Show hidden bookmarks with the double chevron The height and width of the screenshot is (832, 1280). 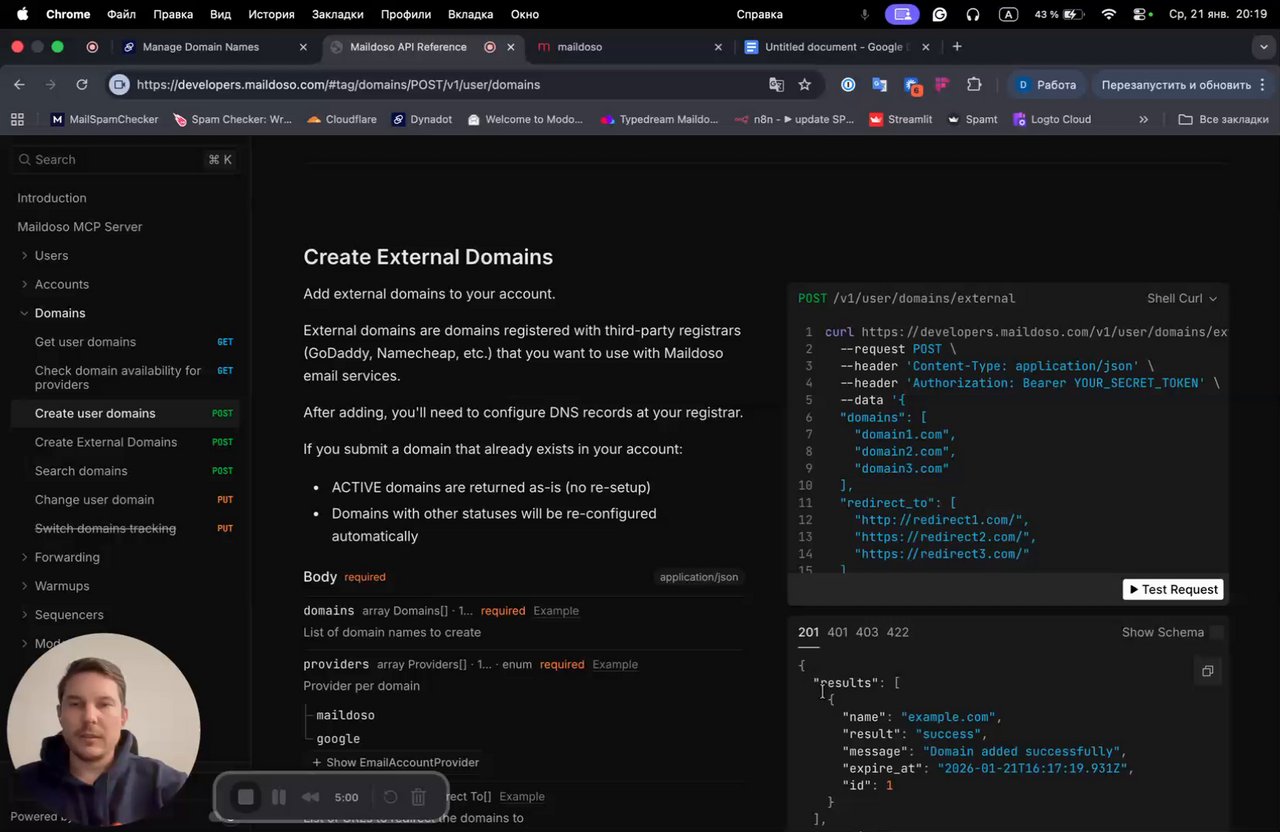(1143, 119)
